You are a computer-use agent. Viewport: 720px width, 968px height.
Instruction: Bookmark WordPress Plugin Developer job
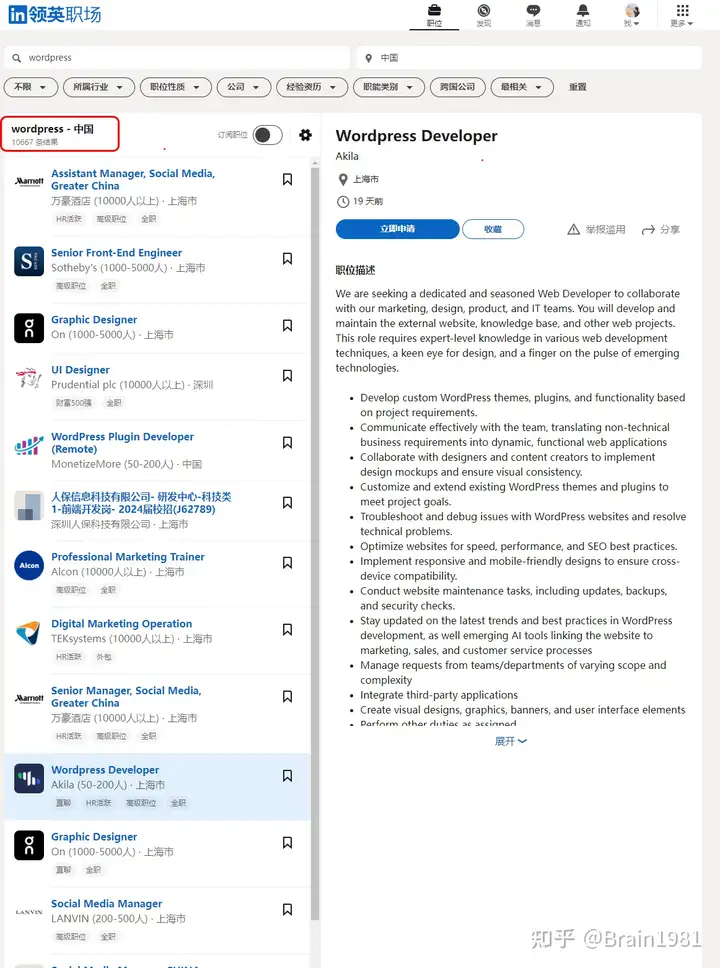[x=287, y=442]
